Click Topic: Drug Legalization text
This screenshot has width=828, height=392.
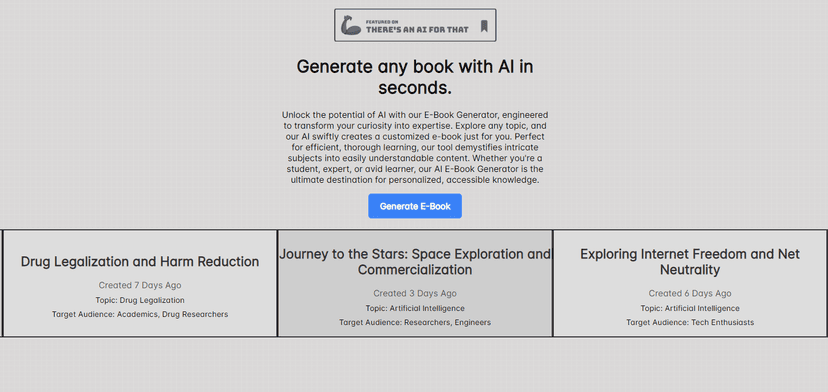[x=140, y=300]
